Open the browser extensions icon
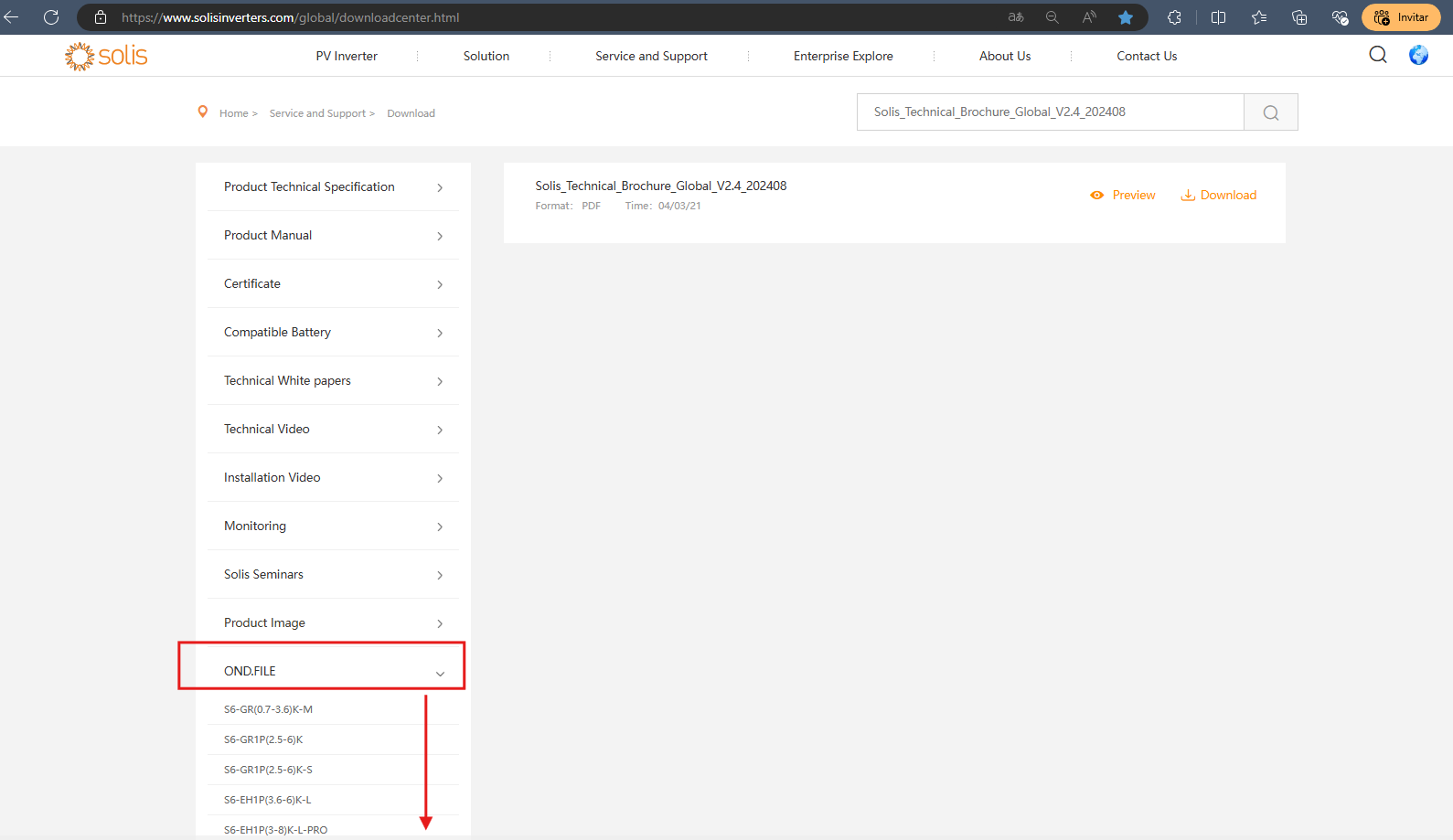This screenshot has height=840, width=1453. click(x=1174, y=17)
